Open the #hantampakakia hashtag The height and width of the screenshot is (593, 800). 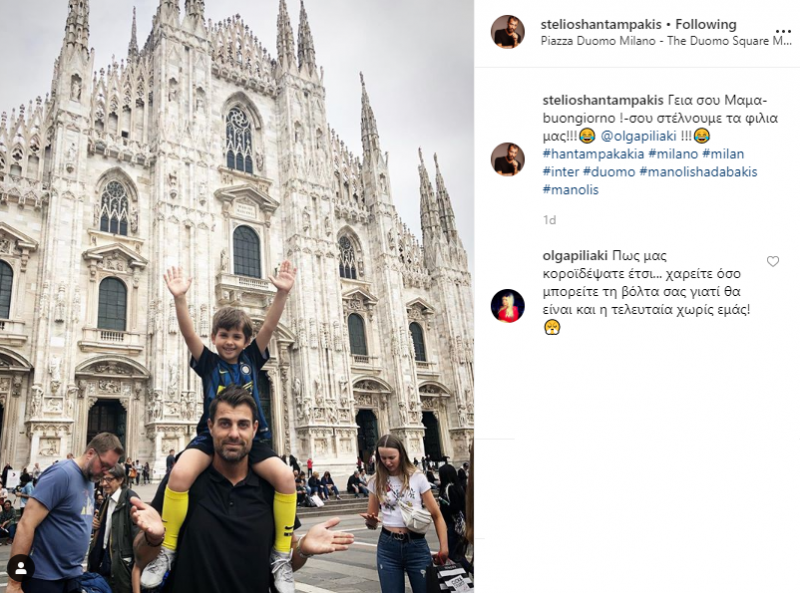coord(593,154)
